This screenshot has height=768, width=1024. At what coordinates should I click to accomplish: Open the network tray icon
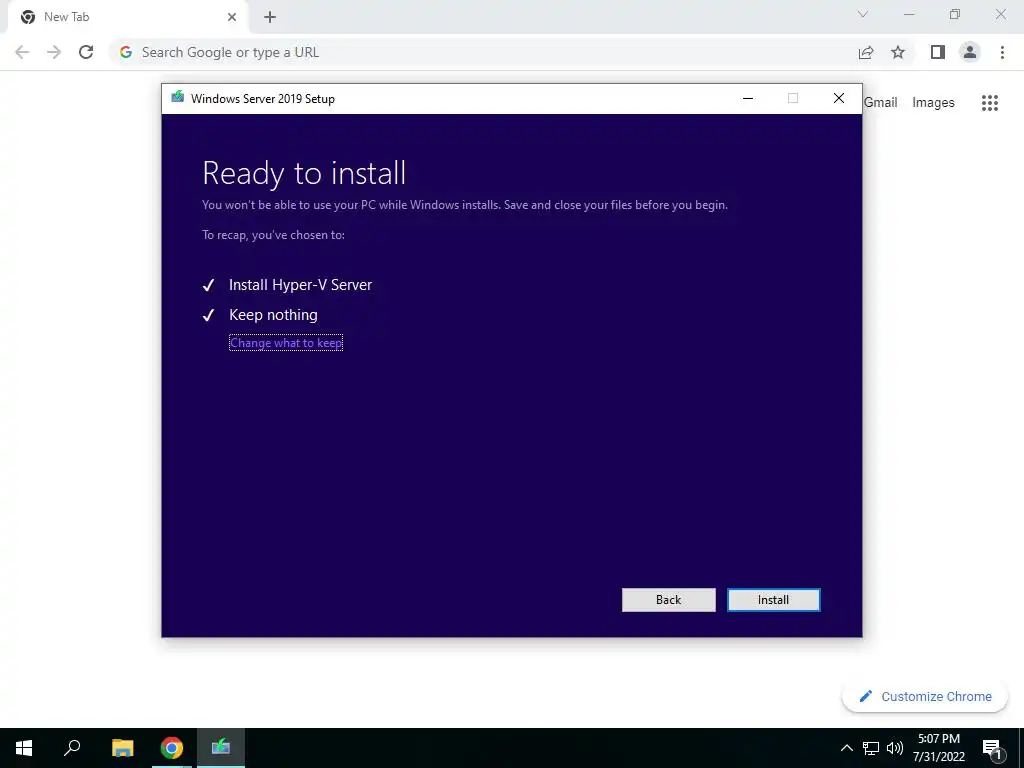[x=871, y=748]
